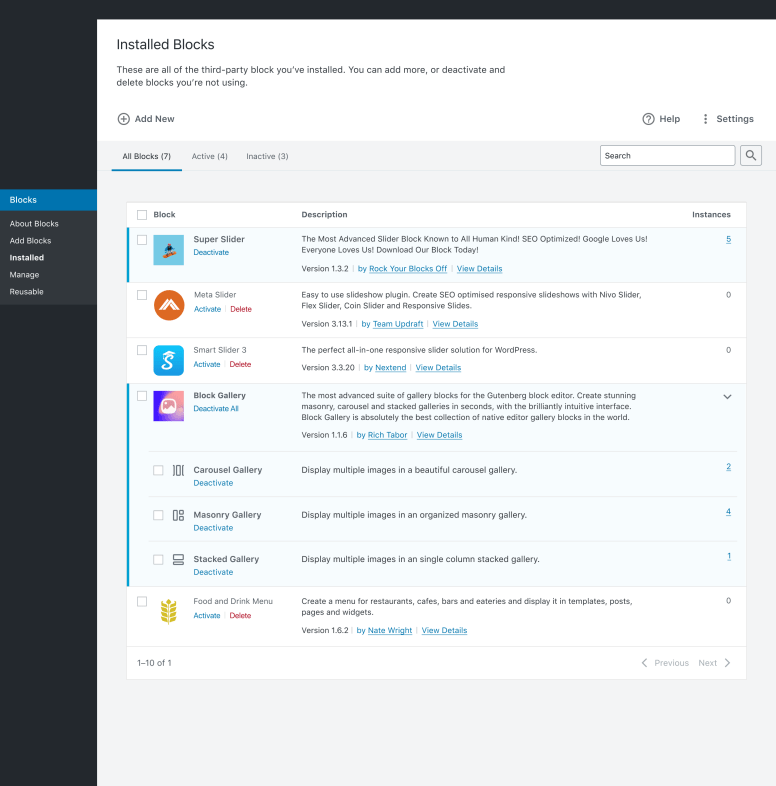Screen dimensions: 776x786
Task: Open the Blocks sidebar menu item
Action: [x=48, y=200]
